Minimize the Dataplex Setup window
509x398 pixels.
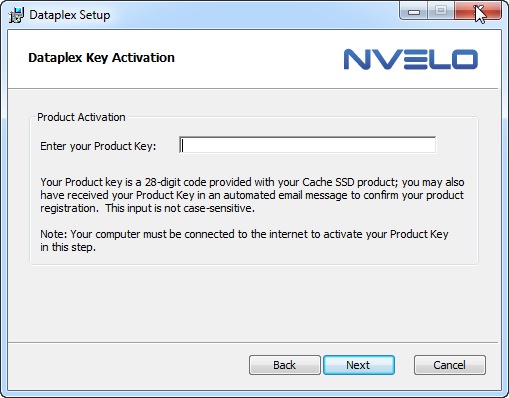coord(414,11)
